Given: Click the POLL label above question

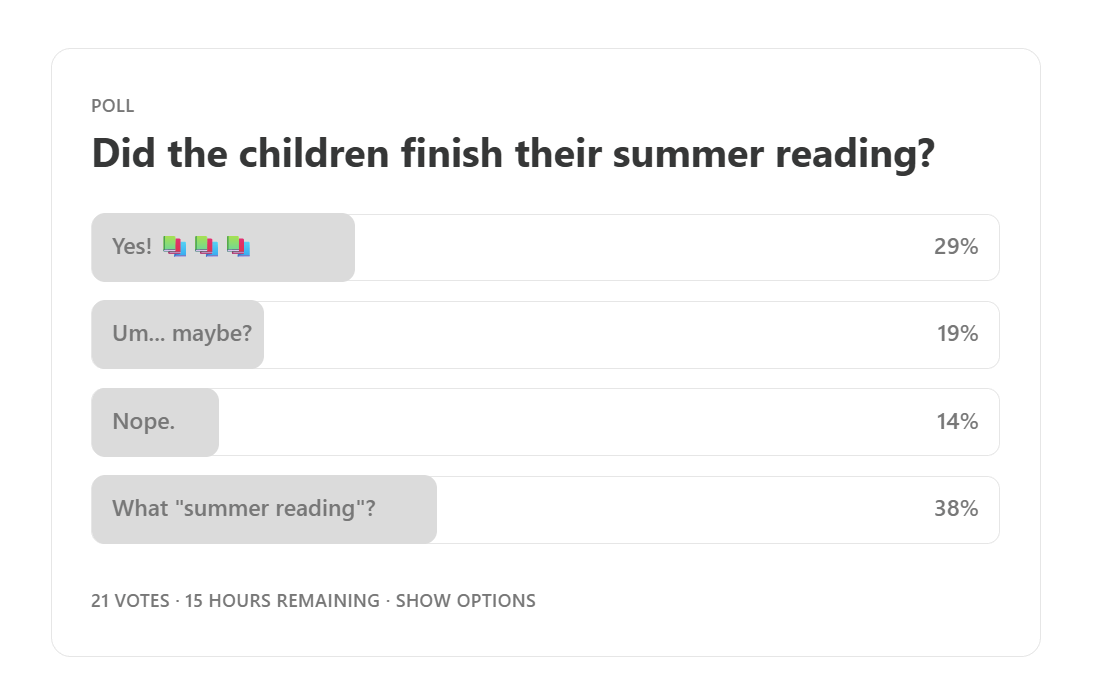Looking at the screenshot, I should [113, 105].
